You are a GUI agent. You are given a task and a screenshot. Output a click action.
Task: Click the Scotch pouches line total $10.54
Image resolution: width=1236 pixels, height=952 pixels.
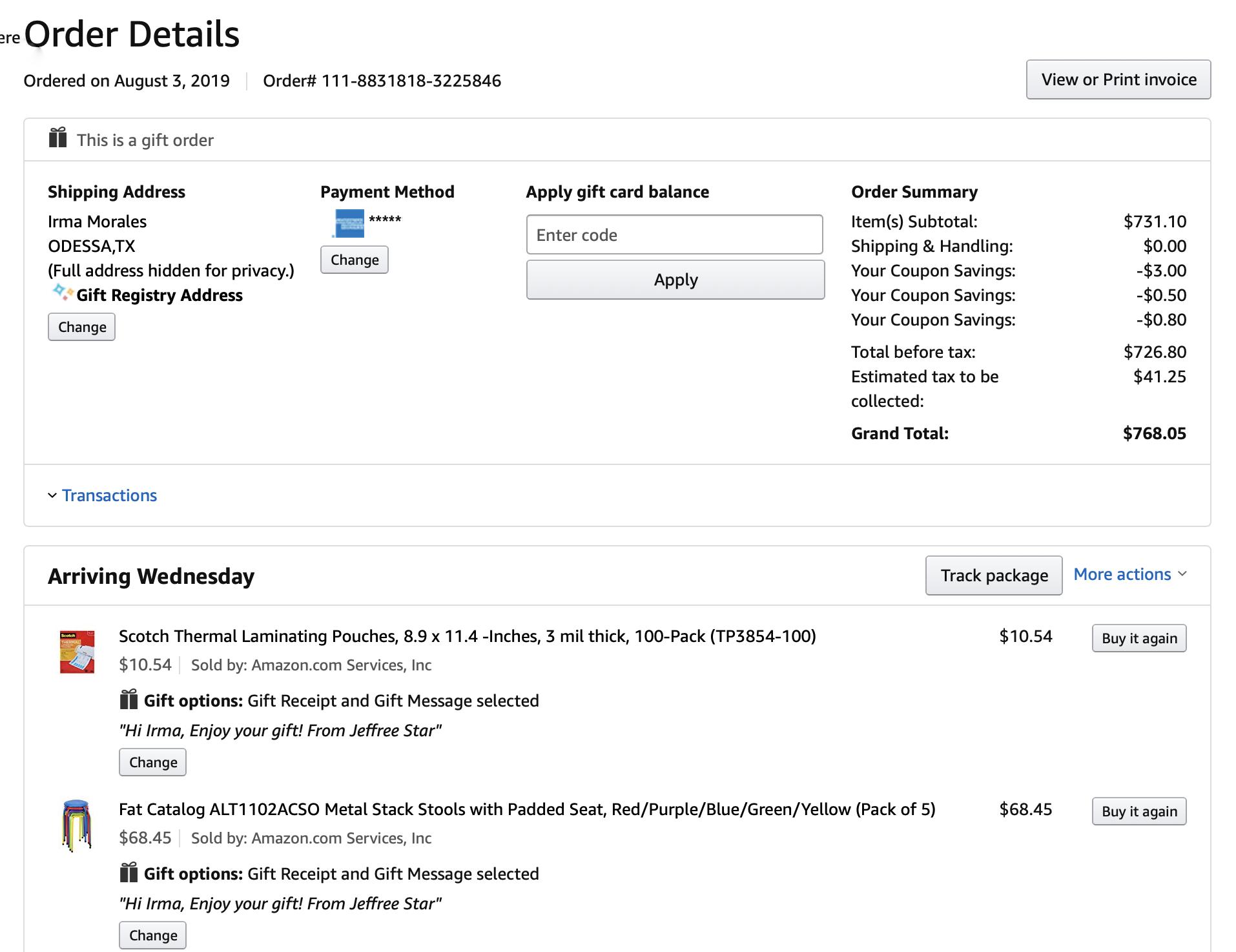click(1025, 636)
